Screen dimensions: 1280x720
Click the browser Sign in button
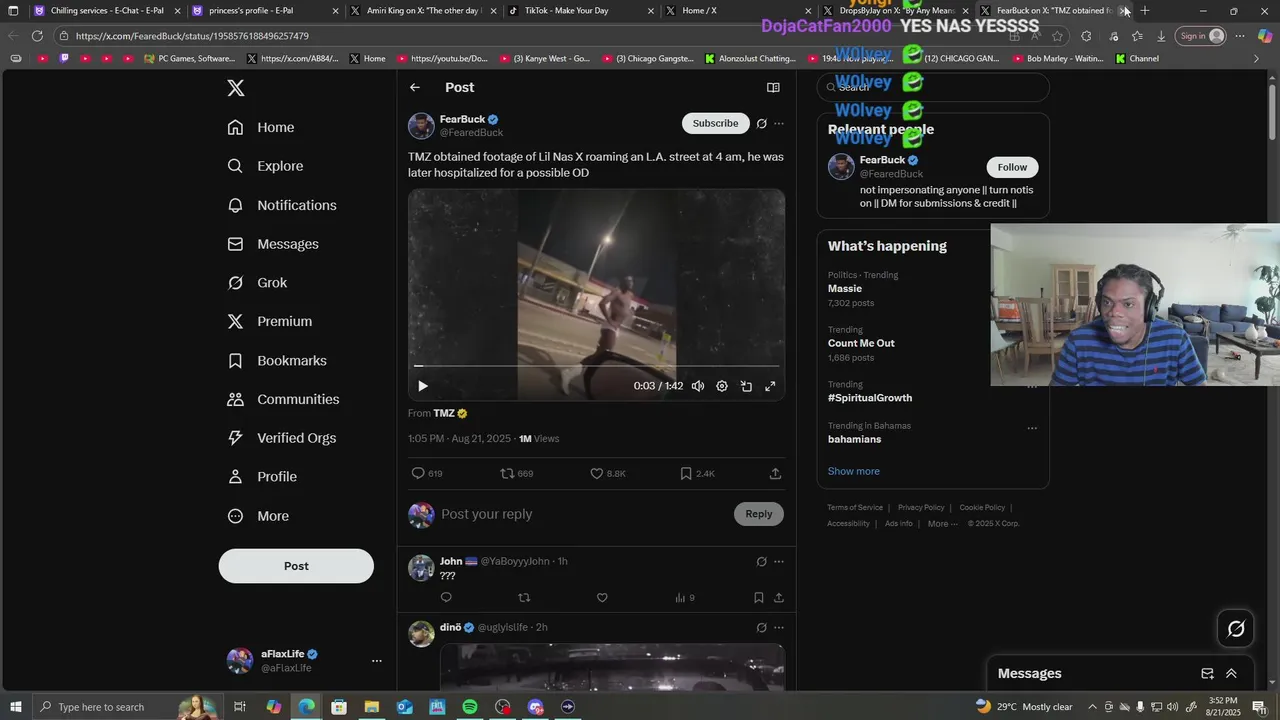(1202, 36)
